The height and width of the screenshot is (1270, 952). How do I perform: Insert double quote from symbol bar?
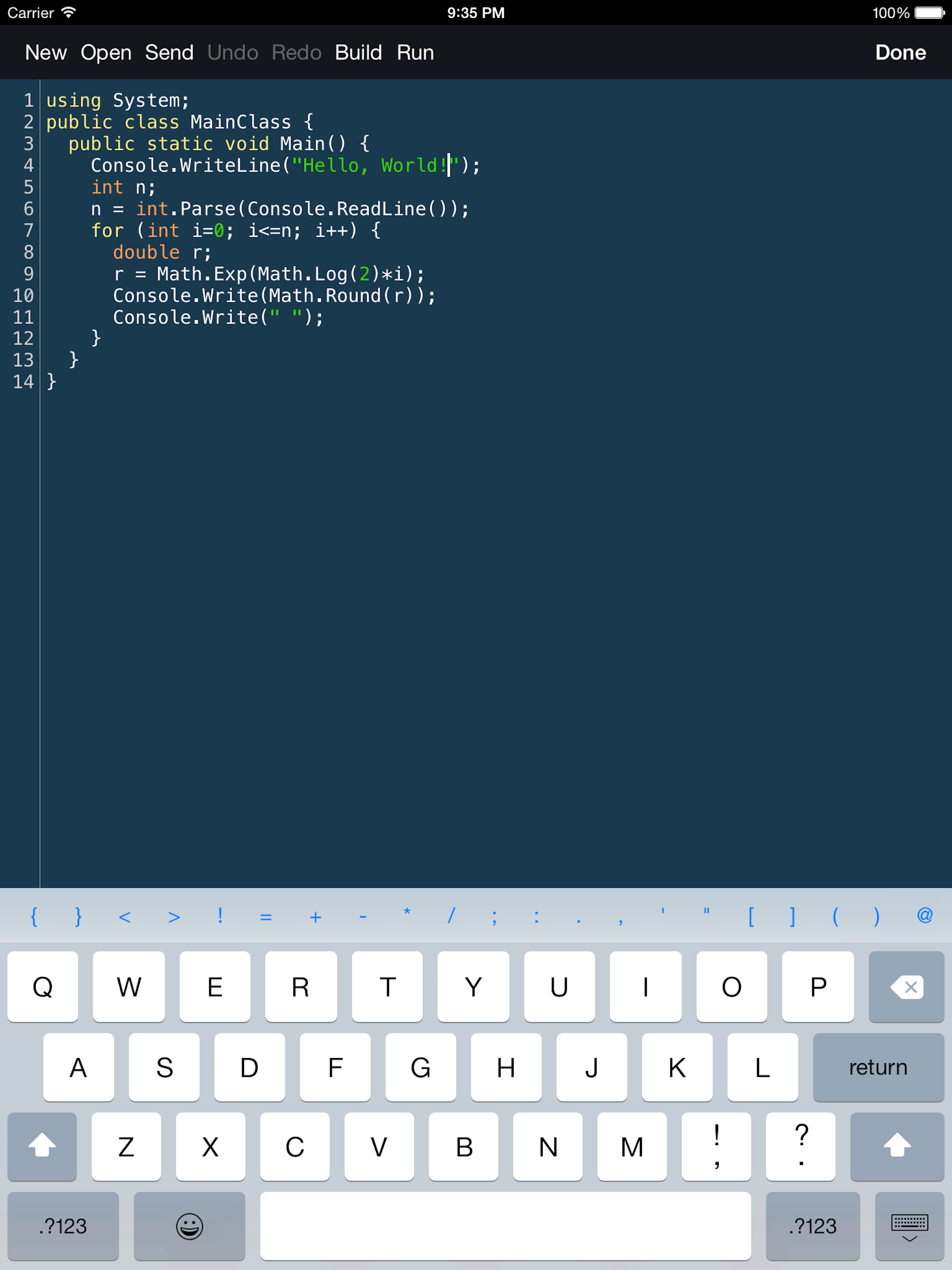click(706, 914)
